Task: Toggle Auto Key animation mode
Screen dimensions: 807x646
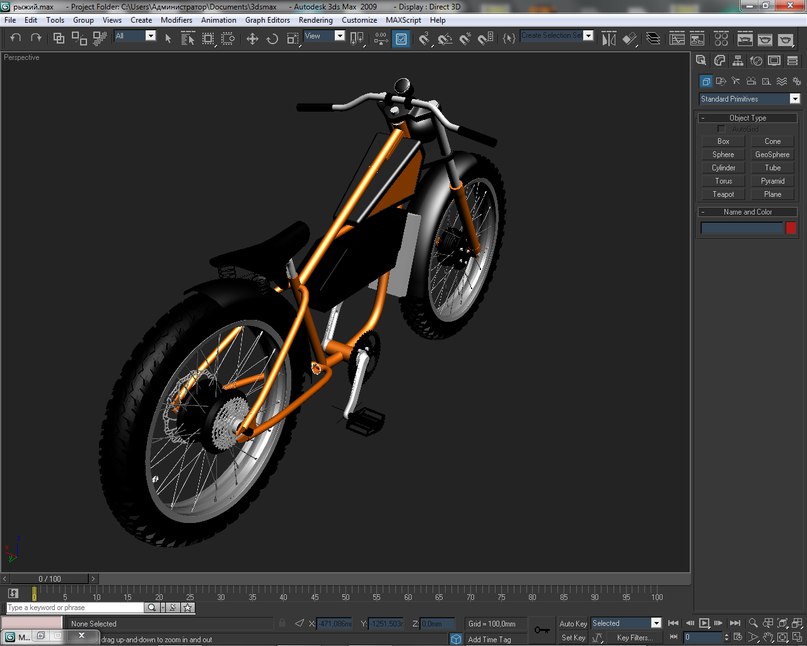Action: (573, 623)
